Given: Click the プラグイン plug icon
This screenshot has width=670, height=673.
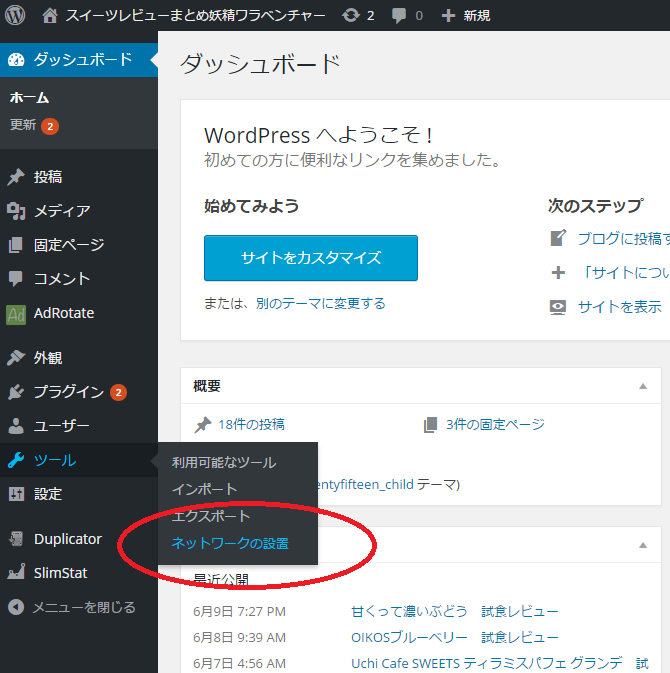Looking at the screenshot, I should [x=16, y=392].
